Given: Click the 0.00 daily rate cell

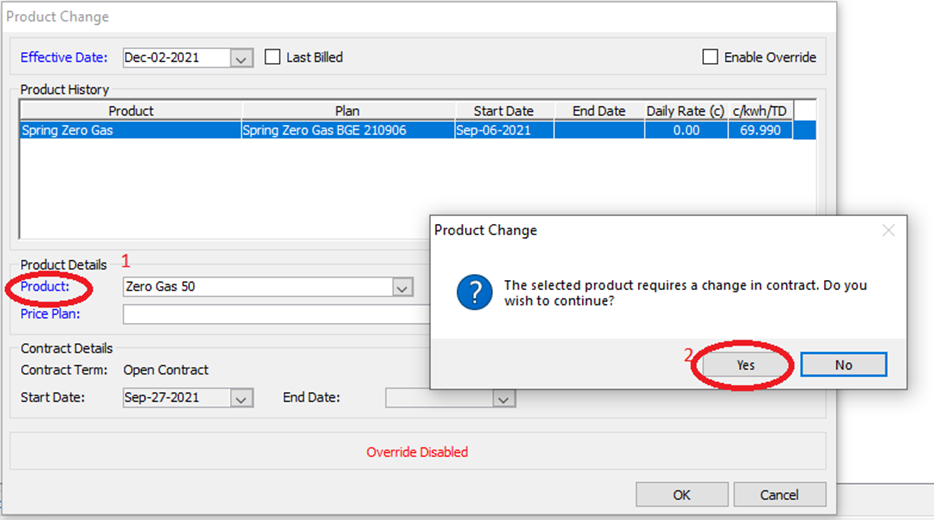Looking at the screenshot, I should click(686, 130).
